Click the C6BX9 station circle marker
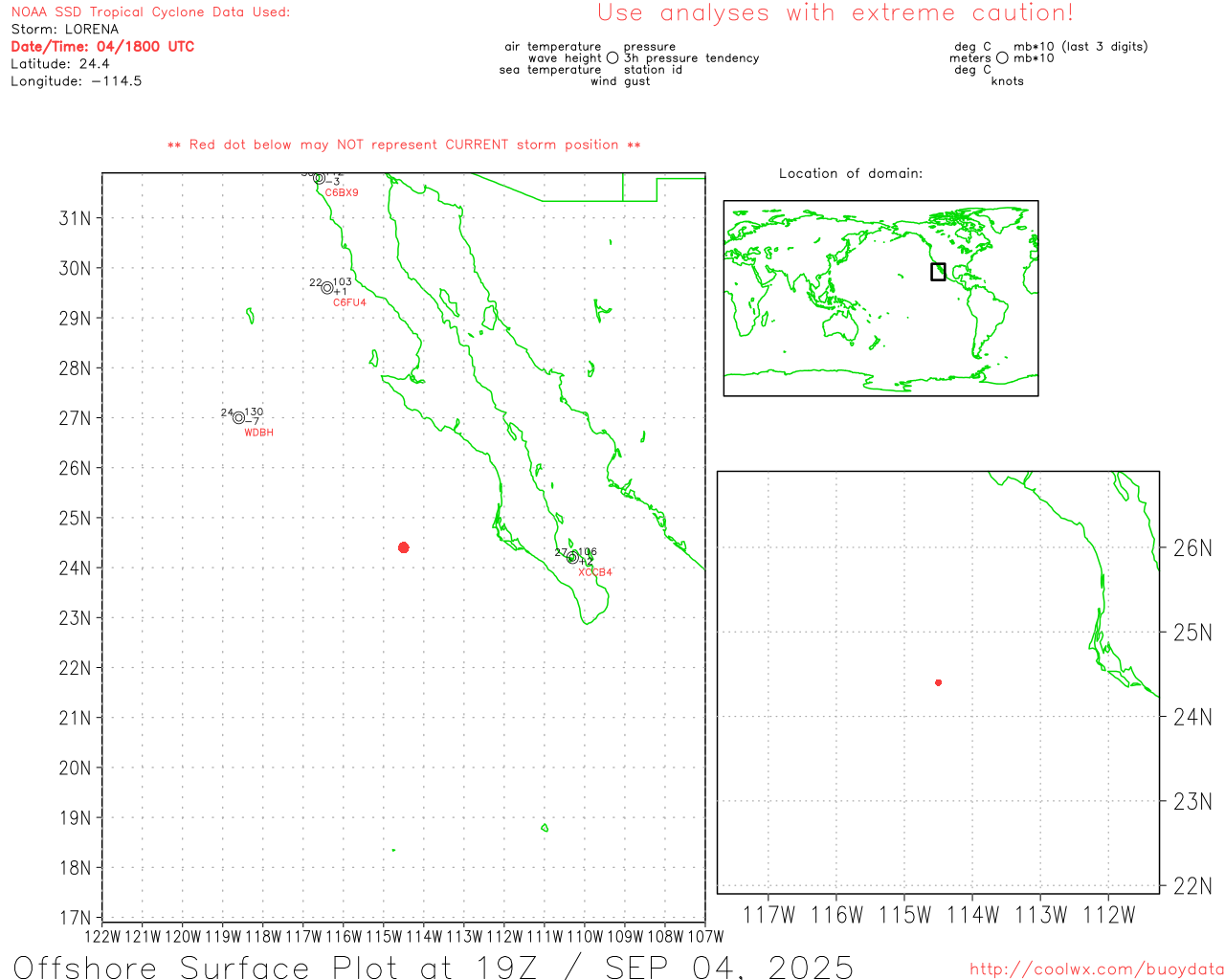1225x980 pixels. click(319, 177)
